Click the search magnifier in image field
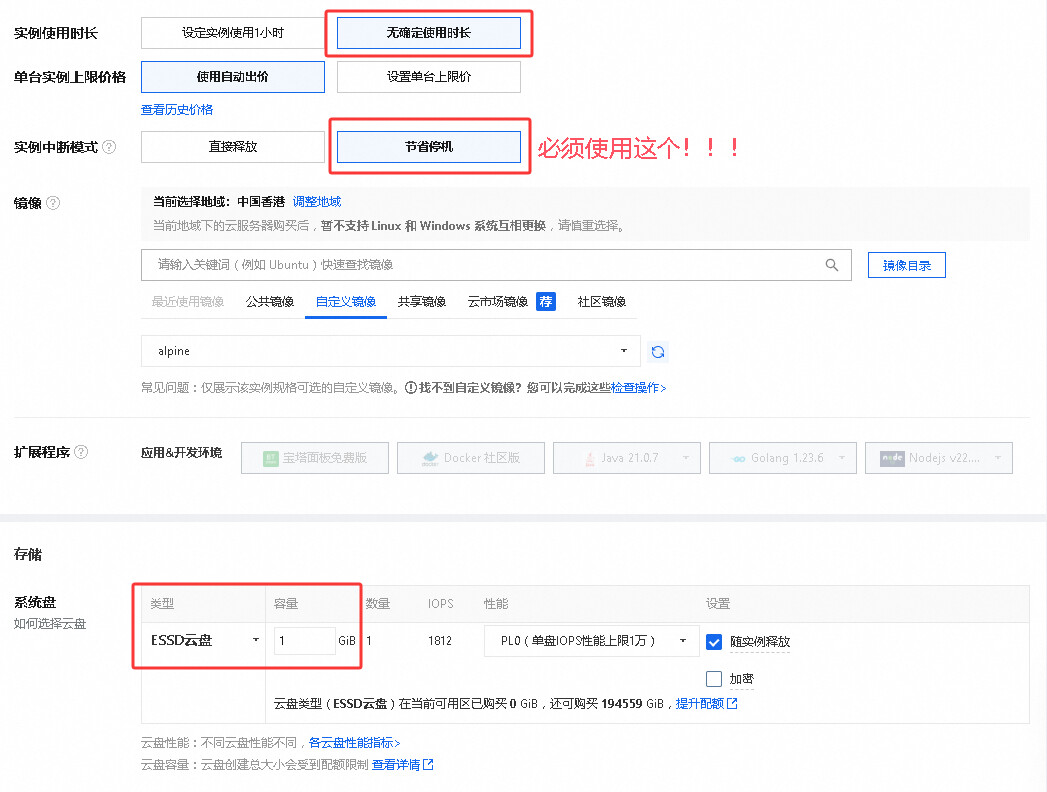1047x792 pixels. pos(831,265)
